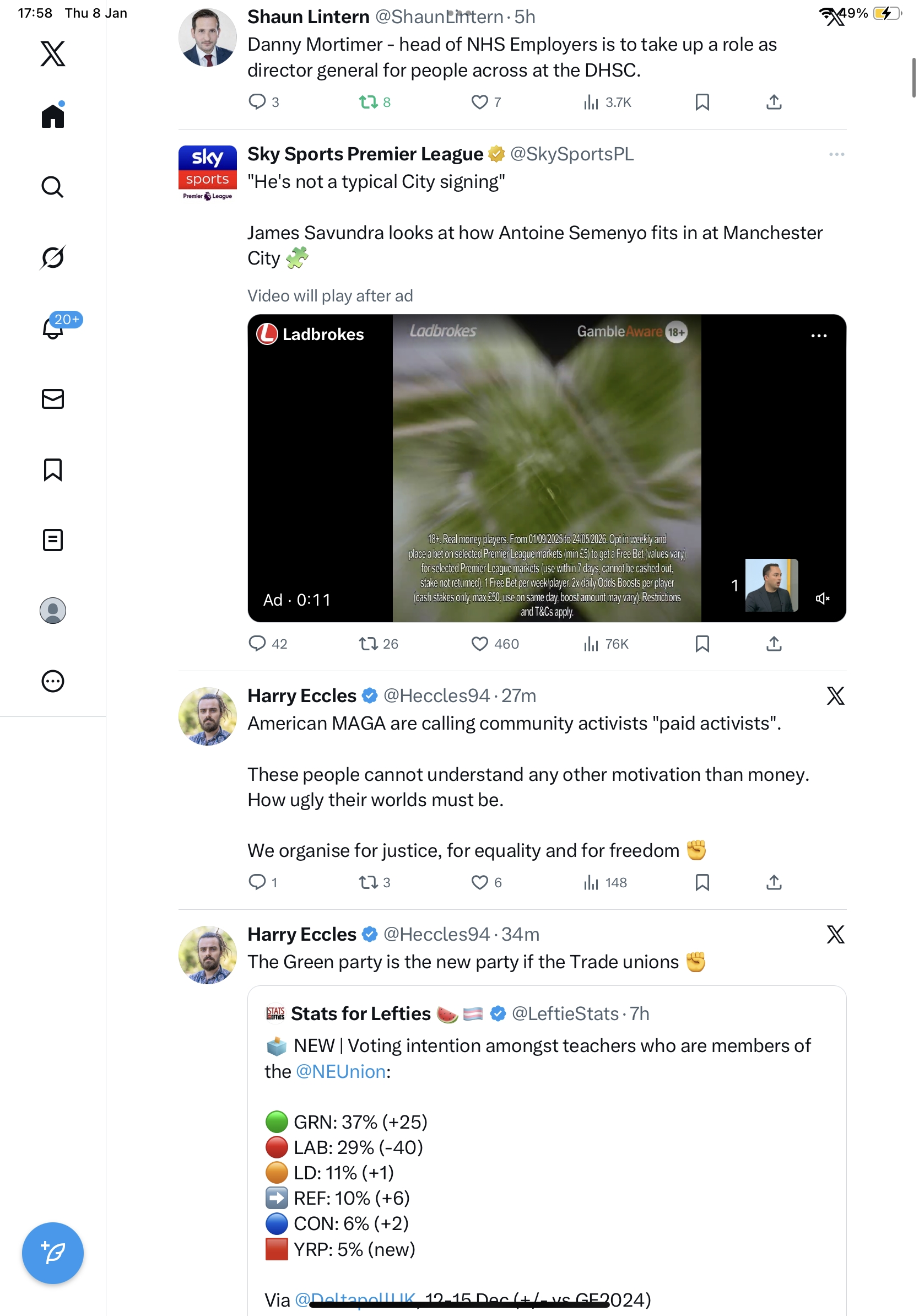The height and width of the screenshot is (1316, 919).
Task: Open the Lists icon in sidebar
Action: pyautogui.click(x=53, y=540)
